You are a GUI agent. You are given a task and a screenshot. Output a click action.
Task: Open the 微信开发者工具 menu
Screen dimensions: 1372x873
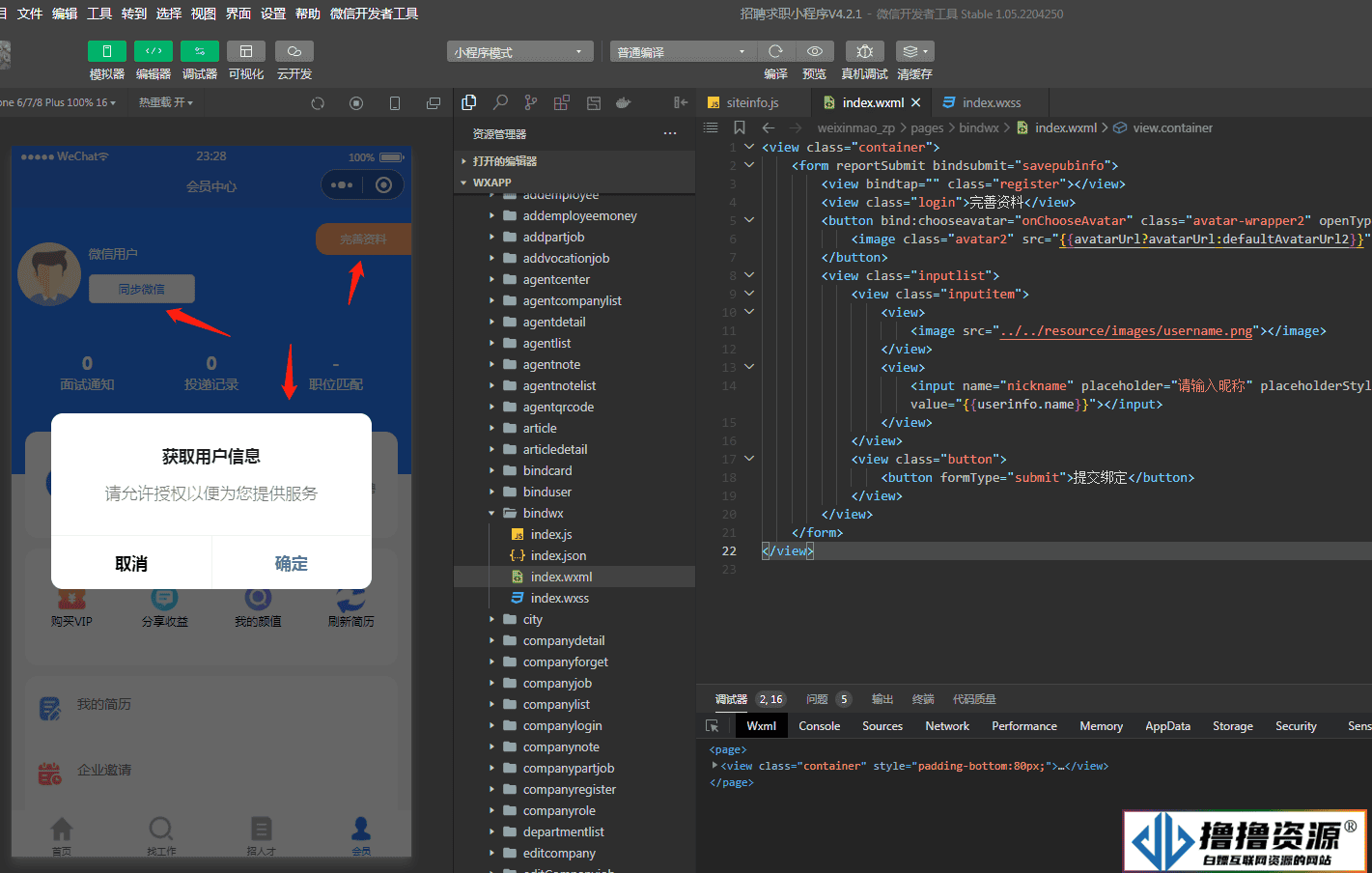point(374,14)
